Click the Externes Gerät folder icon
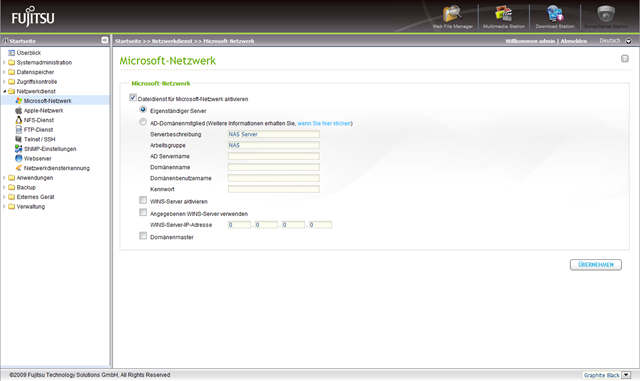The width and height of the screenshot is (640, 381). tap(11, 197)
